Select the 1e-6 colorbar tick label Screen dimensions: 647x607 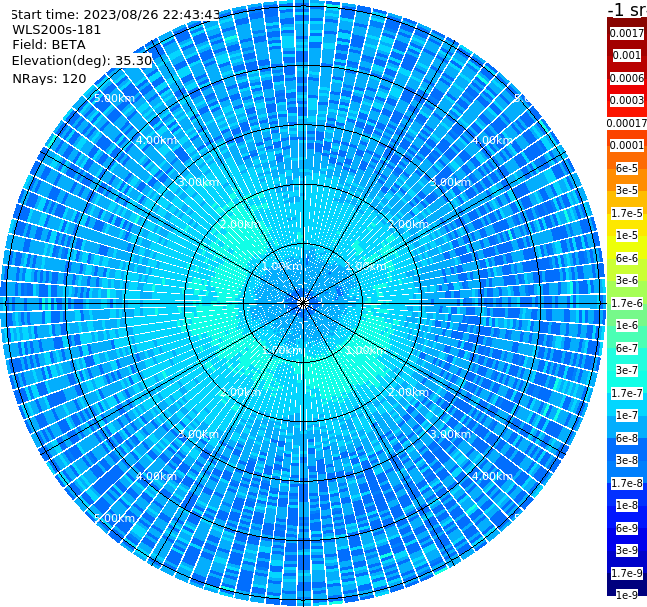(627, 325)
